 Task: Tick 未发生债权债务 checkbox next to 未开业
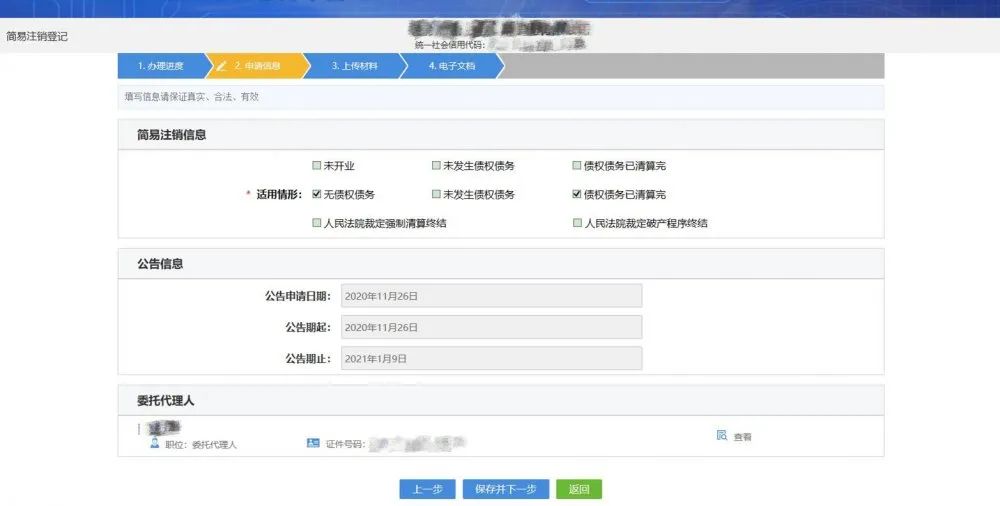436,165
